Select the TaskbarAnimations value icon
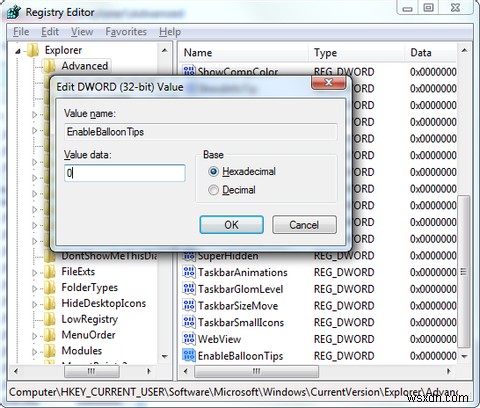Image resolution: width=480 pixels, height=408 pixels. click(189, 272)
